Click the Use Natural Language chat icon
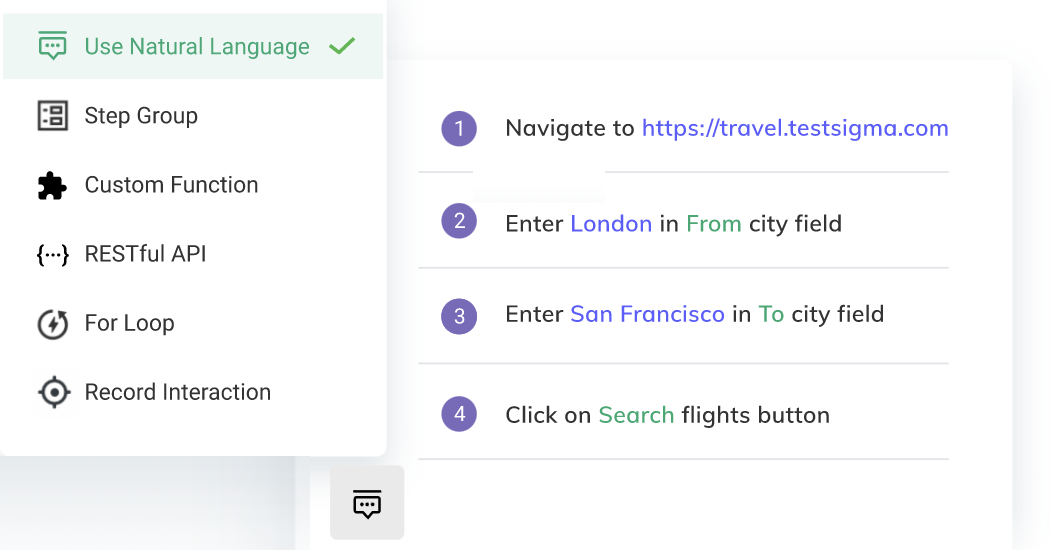 [x=52, y=46]
